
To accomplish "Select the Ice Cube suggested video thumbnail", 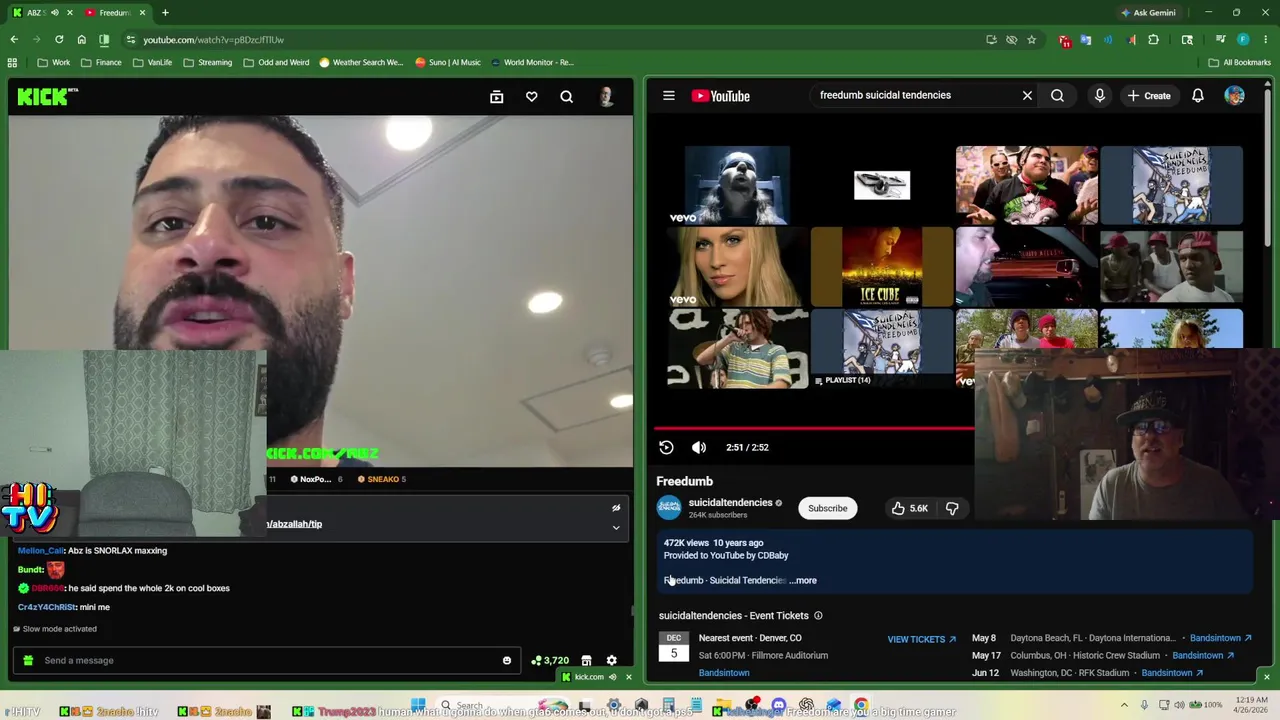I will 881,266.
